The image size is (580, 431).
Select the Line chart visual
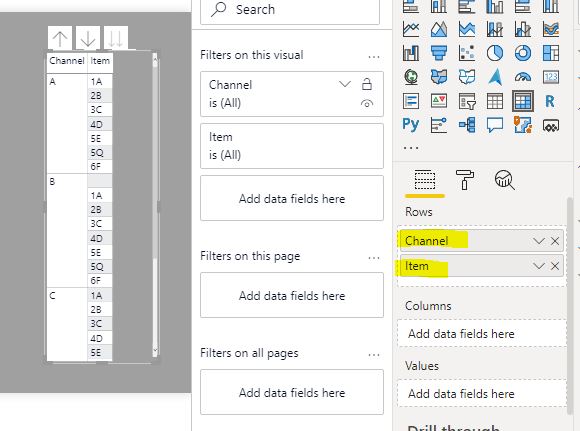coord(411,29)
